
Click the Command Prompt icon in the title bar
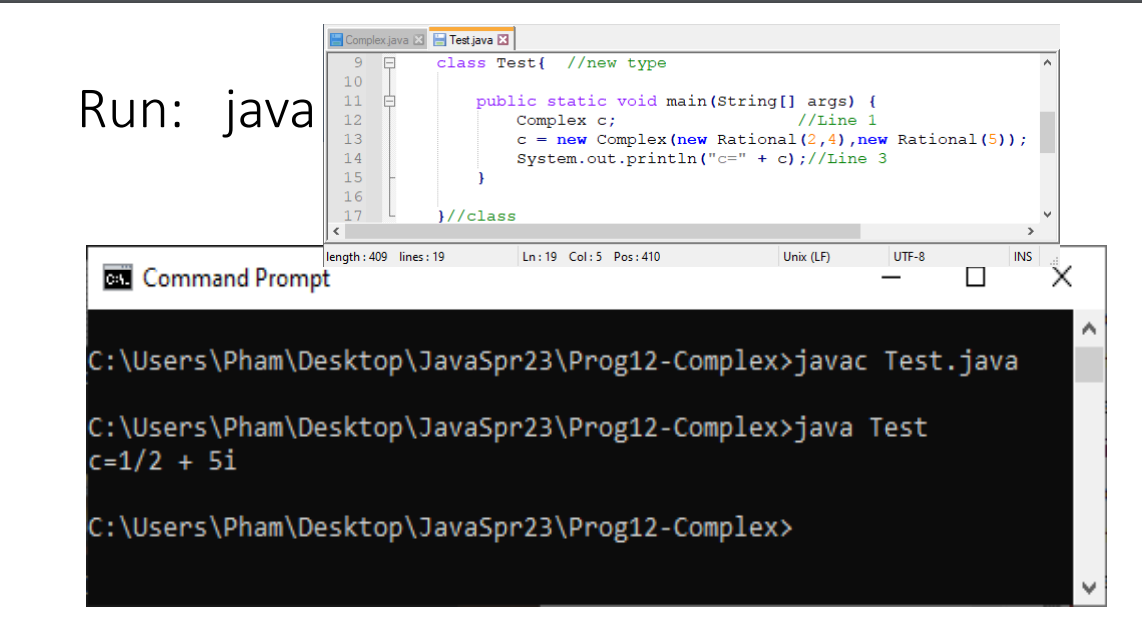(x=117, y=278)
